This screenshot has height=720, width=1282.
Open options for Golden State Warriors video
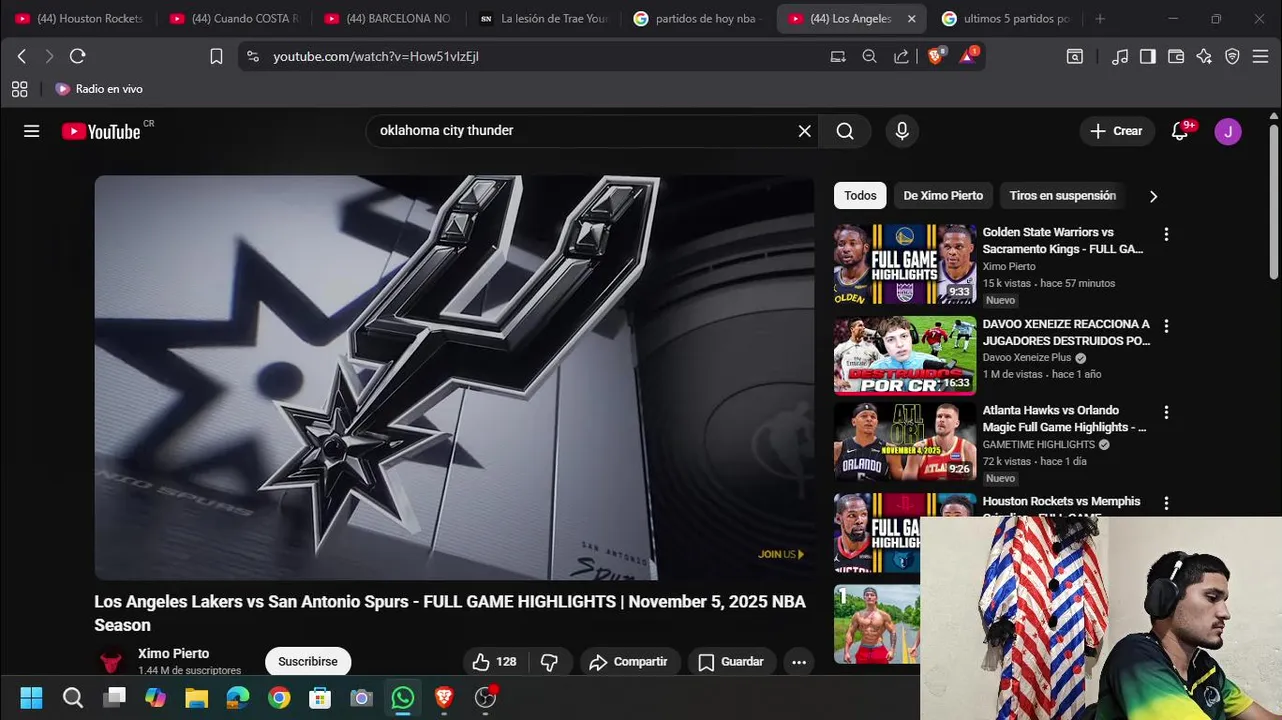click(1166, 234)
